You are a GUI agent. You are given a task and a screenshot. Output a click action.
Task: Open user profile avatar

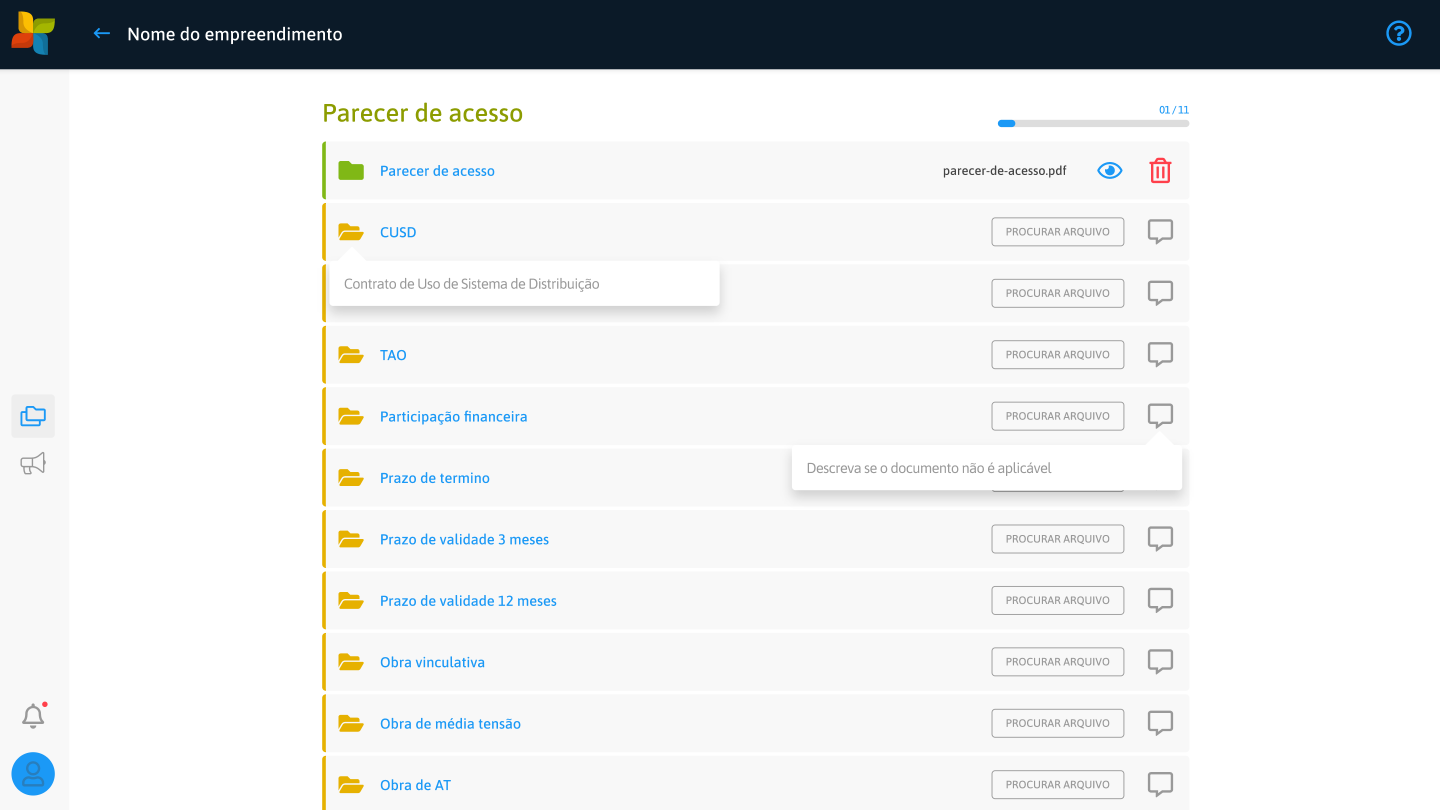pos(33,774)
